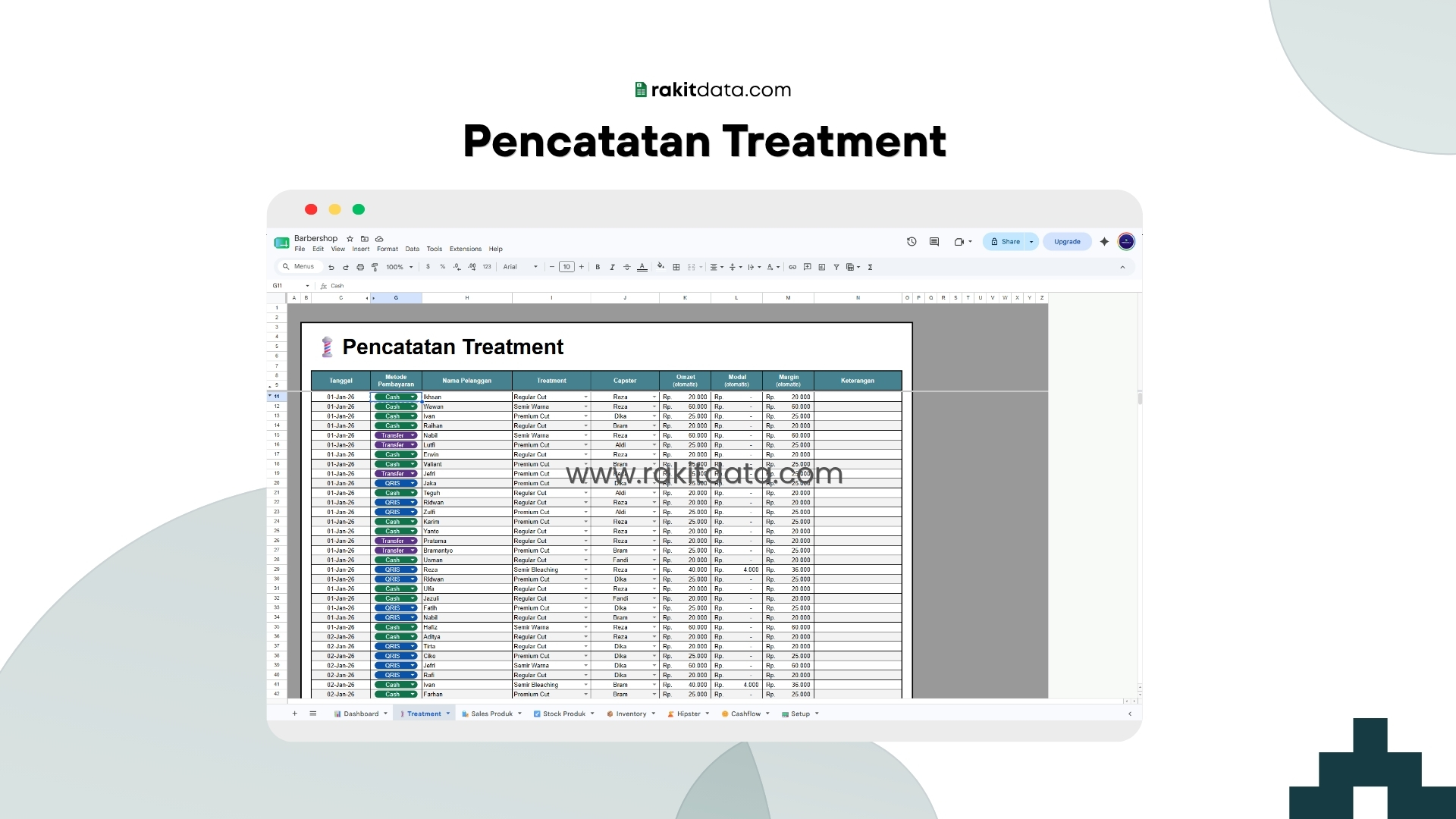Viewport: 1456px width, 819px height.
Task: Decrease decimal places icon
Action: 457,267
